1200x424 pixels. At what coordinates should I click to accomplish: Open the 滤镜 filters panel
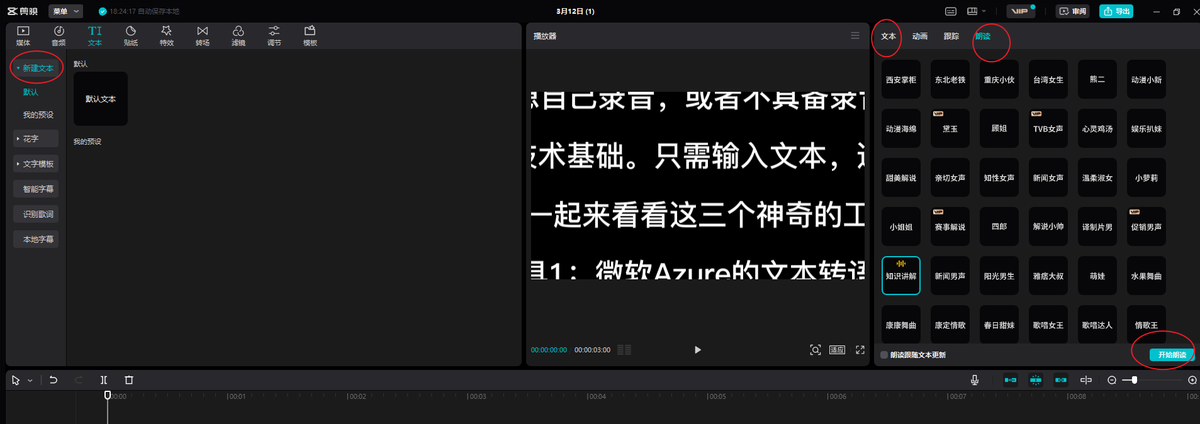pos(239,37)
